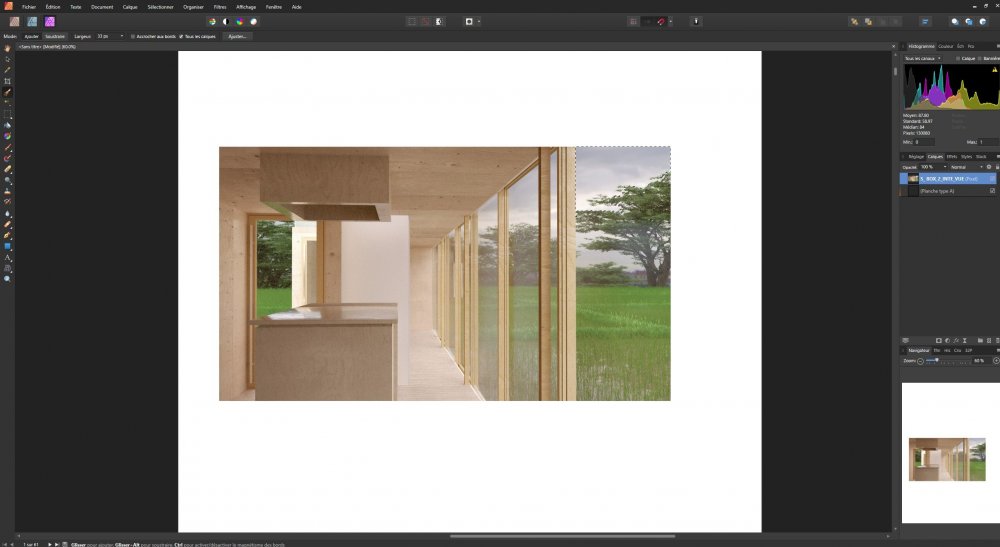Select the blue Rectangle shape tool

(x=8, y=246)
